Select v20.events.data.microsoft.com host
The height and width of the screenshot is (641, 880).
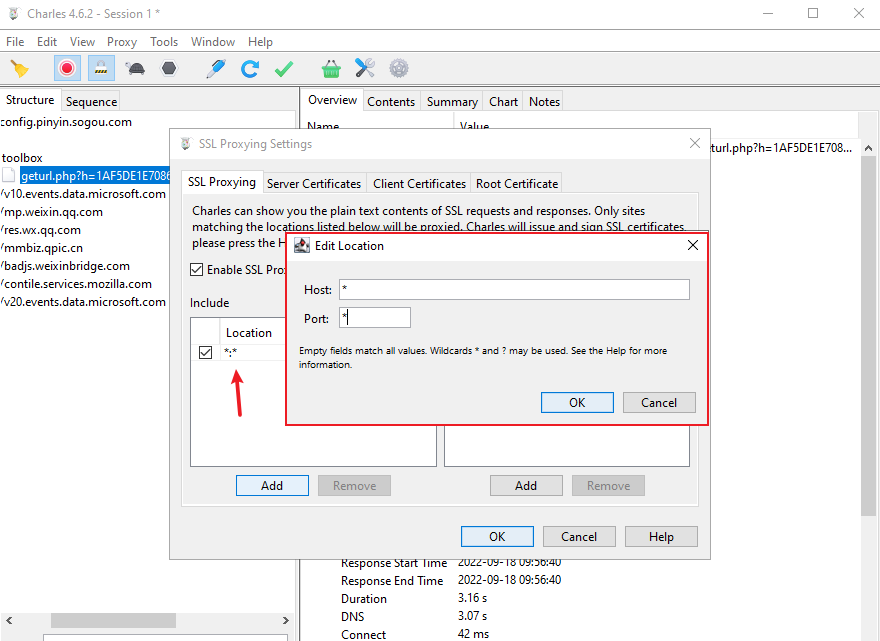[x=84, y=301]
